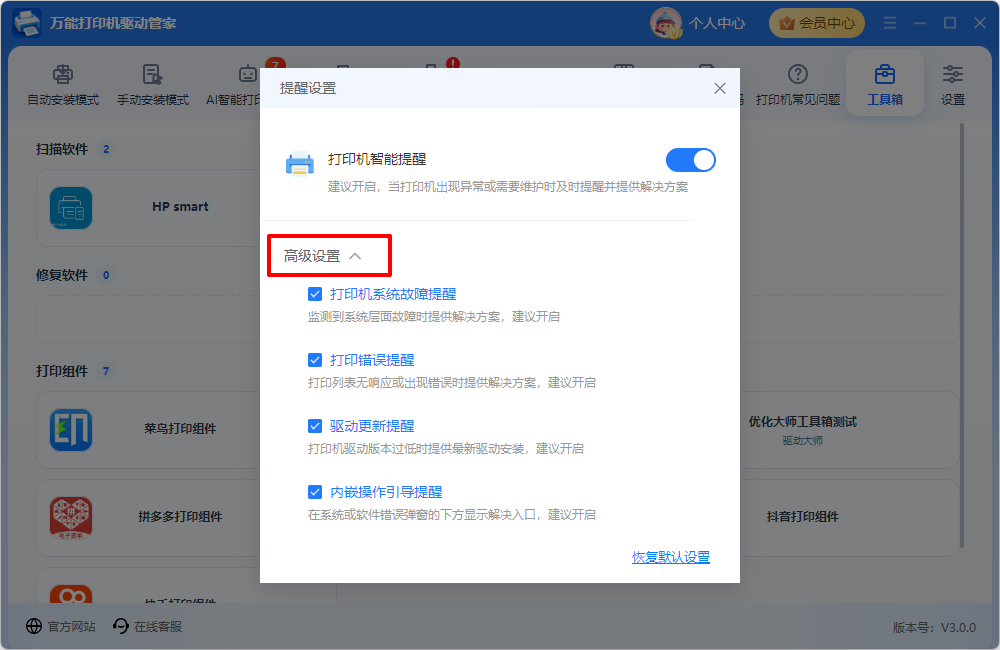Click 菜鸟打印组件 name text
Viewport: 1000px width, 650px height.
(x=180, y=429)
